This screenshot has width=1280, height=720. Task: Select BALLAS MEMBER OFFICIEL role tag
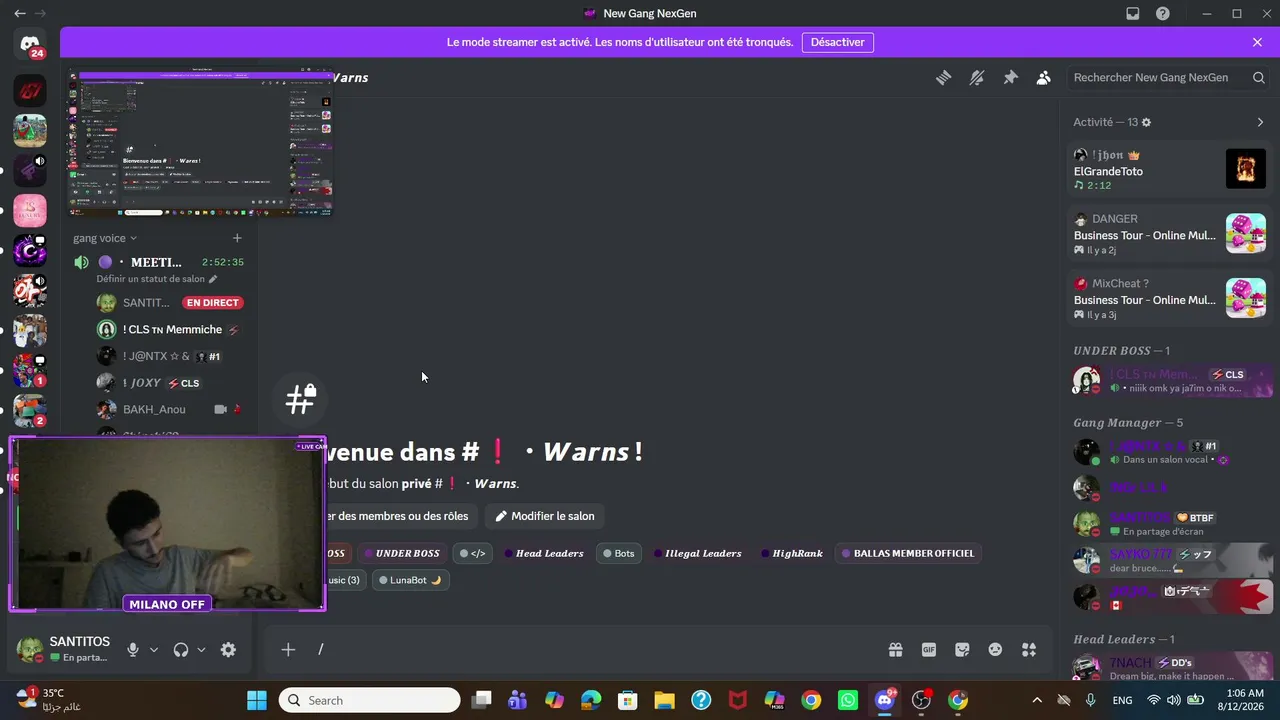(908, 553)
